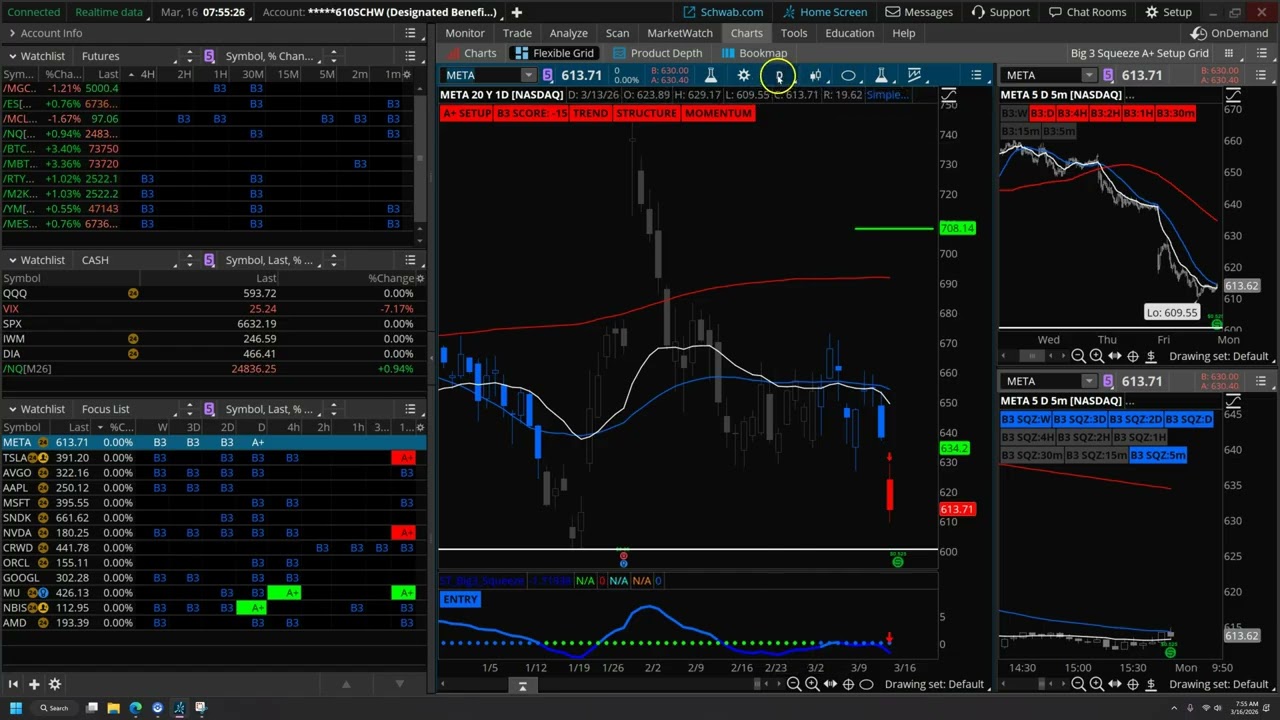Open sidebar settings gear at bottom left

(x=55, y=684)
